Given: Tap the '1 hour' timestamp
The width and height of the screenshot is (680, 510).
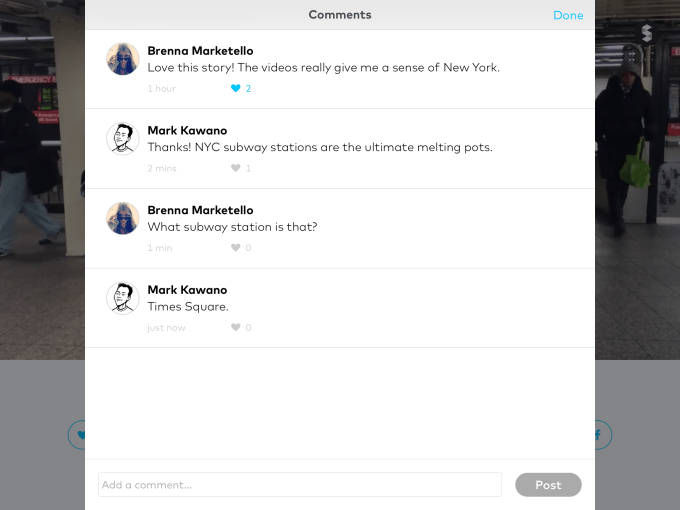Looking at the screenshot, I should [x=162, y=88].
